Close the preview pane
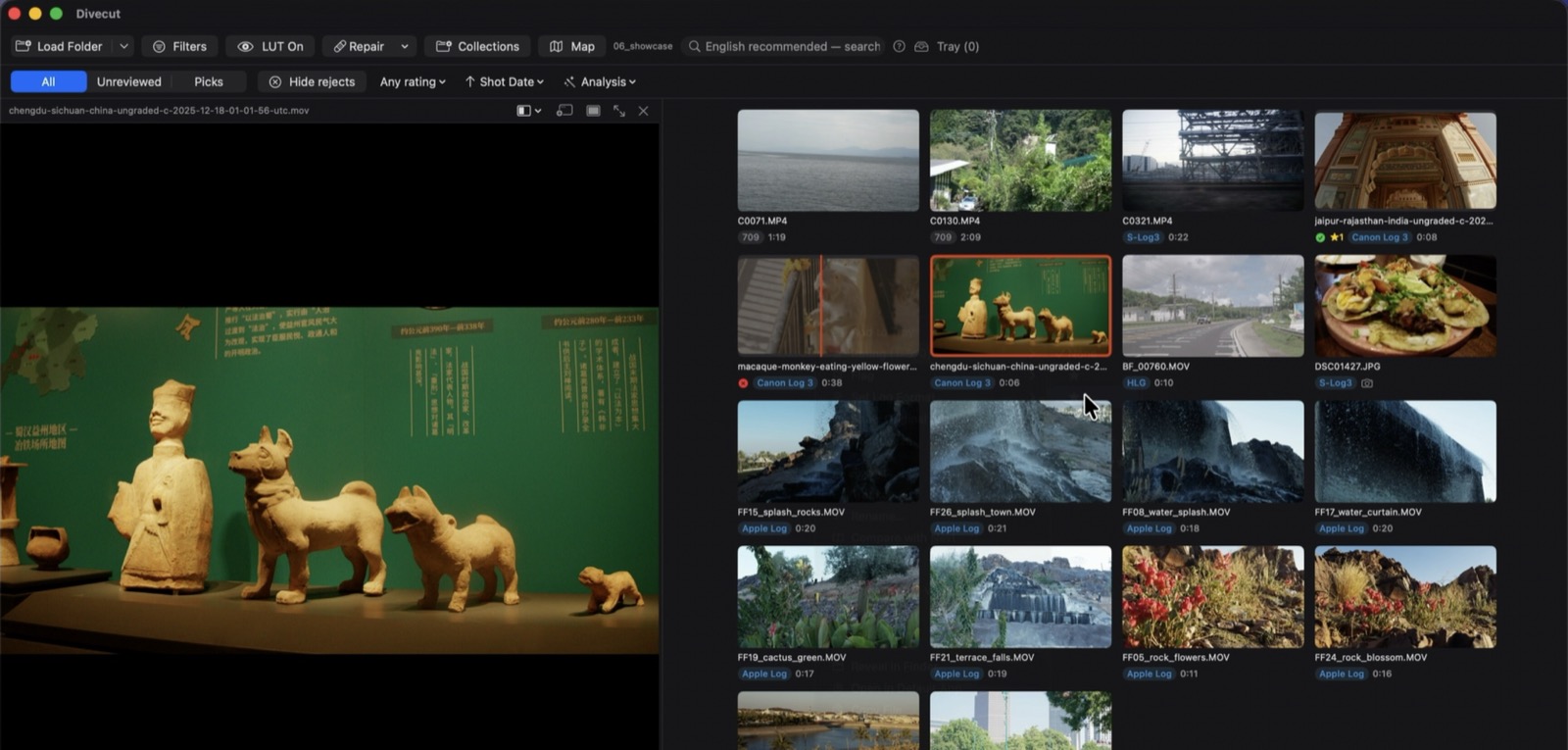 tap(643, 111)
